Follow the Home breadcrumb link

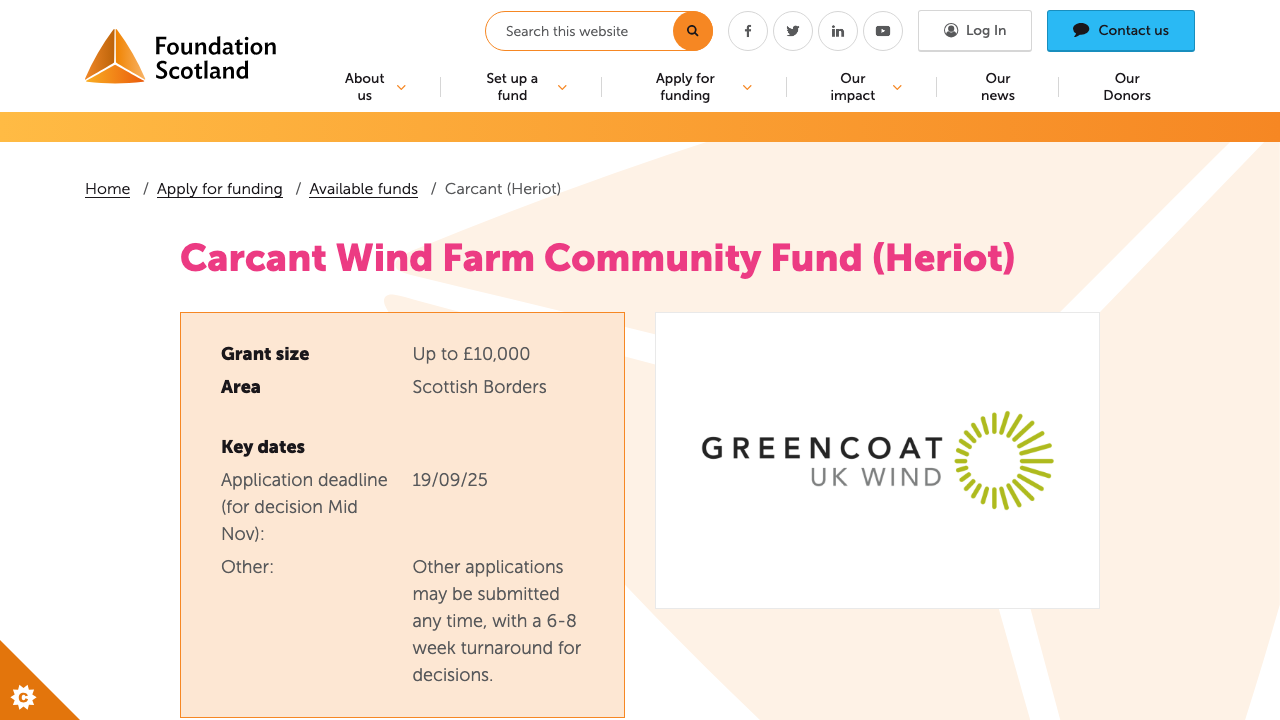(107, 188)
